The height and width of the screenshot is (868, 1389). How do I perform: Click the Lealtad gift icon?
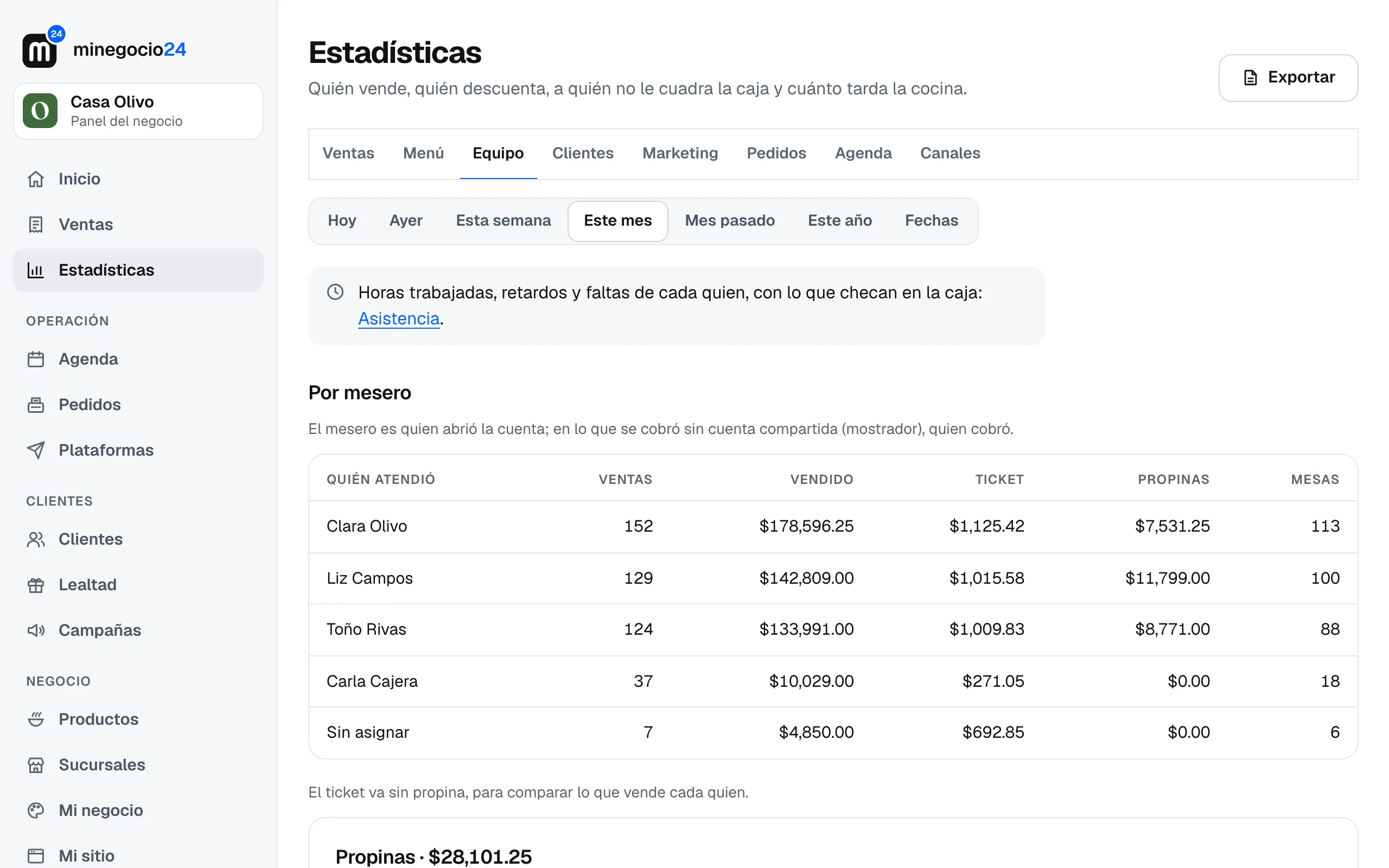36,584
